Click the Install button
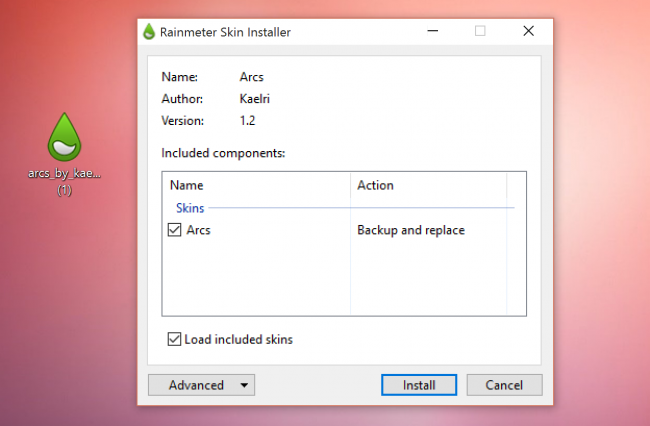The width and height of the screenshot is (650, 426). 419,385
